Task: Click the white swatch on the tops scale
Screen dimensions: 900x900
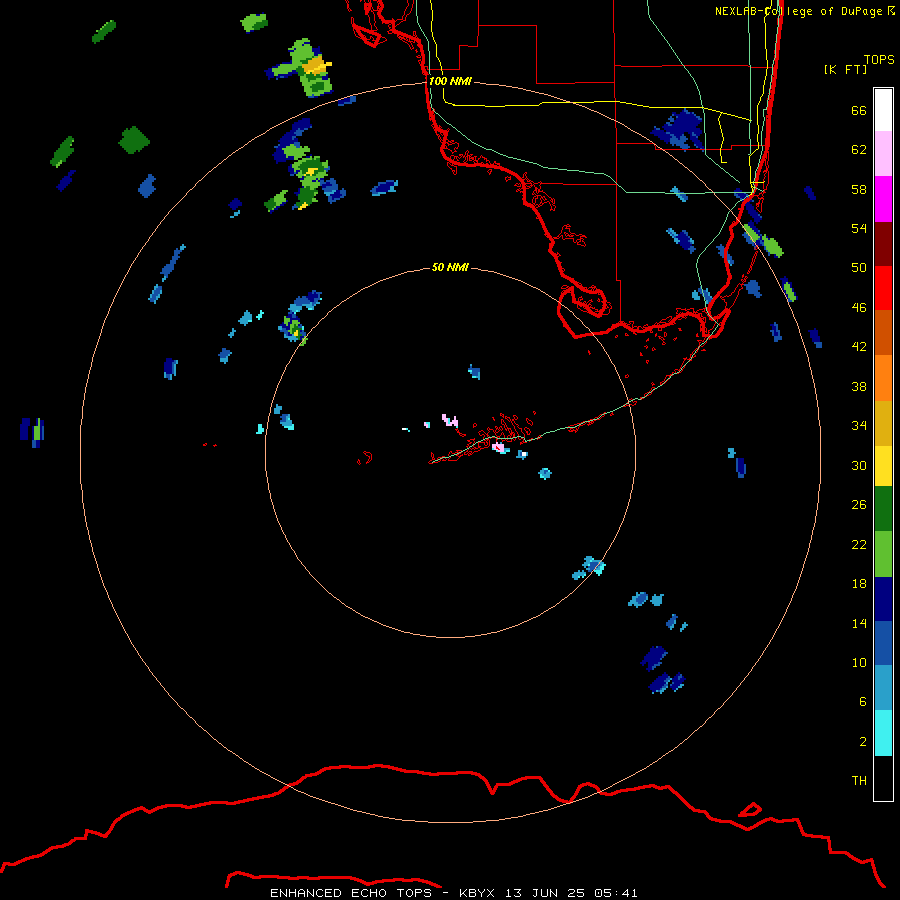Action: (x=883, y=110)
